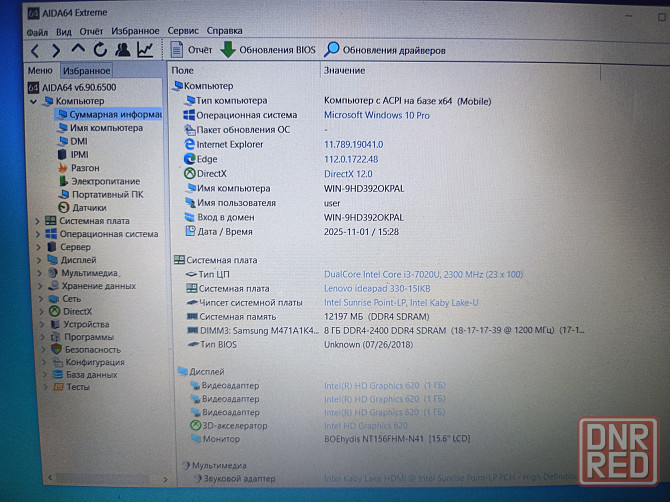Open the Отчёт menu in menu bar
The width and height of the screenshot is (670, 502).
(91, 31)
